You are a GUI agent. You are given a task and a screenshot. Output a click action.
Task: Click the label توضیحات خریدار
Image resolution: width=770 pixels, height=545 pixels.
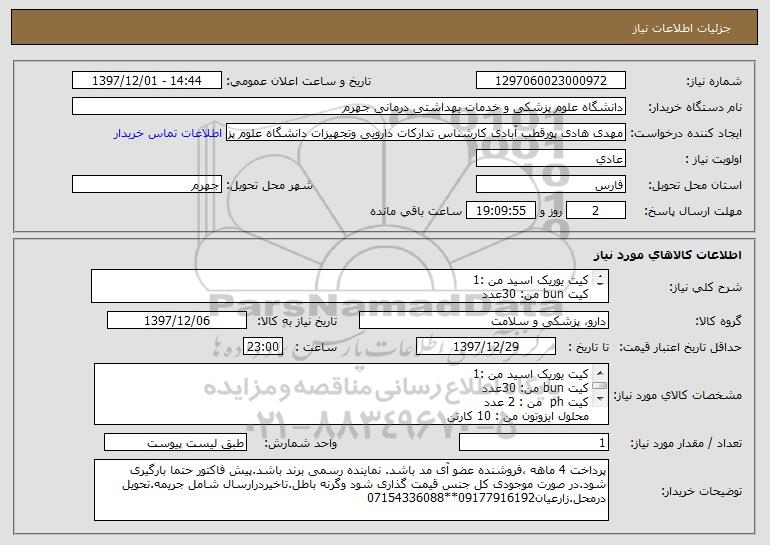click(x=701, y=491)
